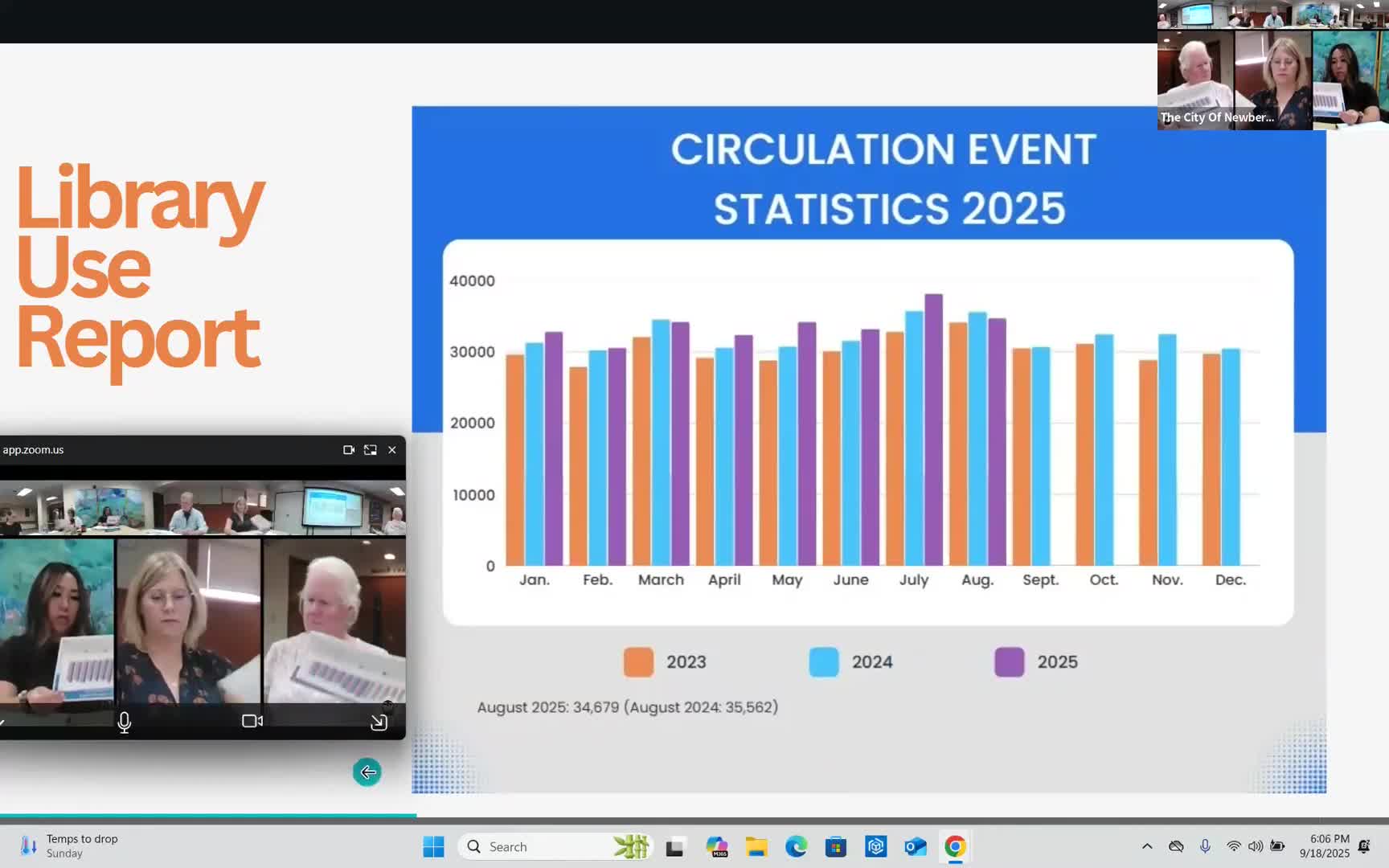
Task: Open Outlook from the taskbar
Action: tap(916, 847)
